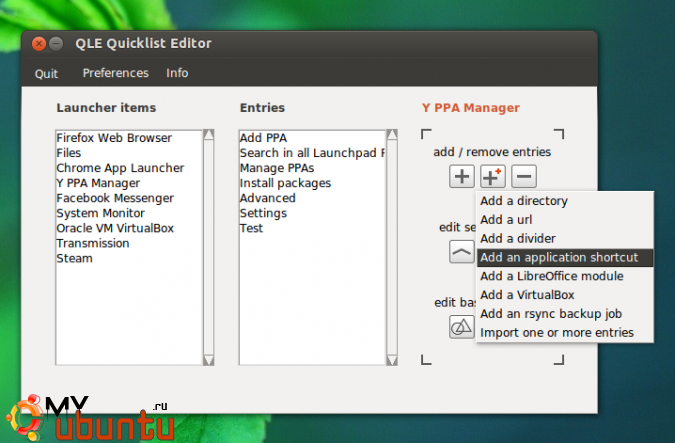675x443 pixels.
Task: Click the up arrow under edit section
Action: [x=461, y=252]
